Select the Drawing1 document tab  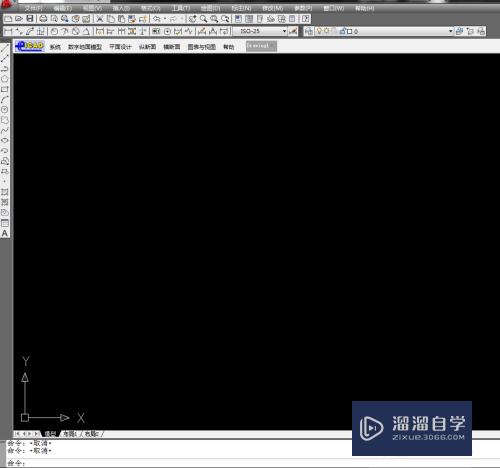click(x=261, y=46)
